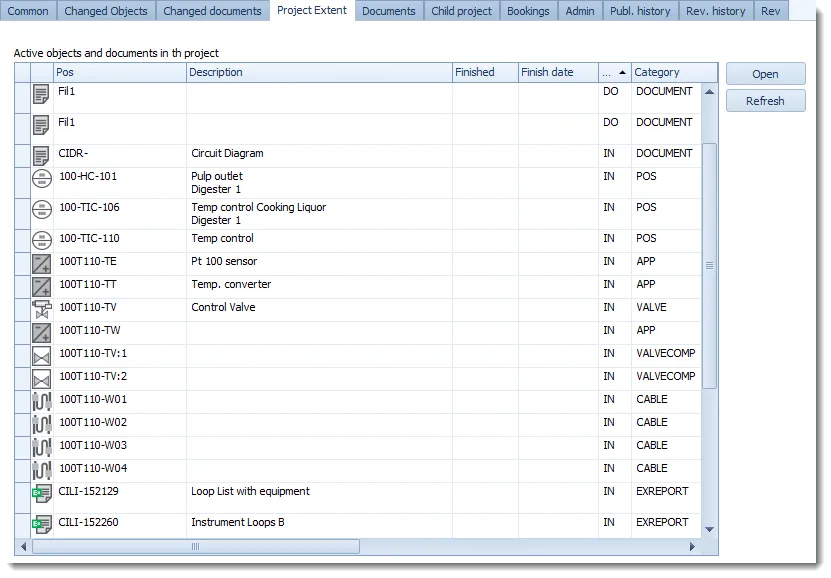
Task: Click the vertical scrollbar down arrow
Action: [709, 529]
